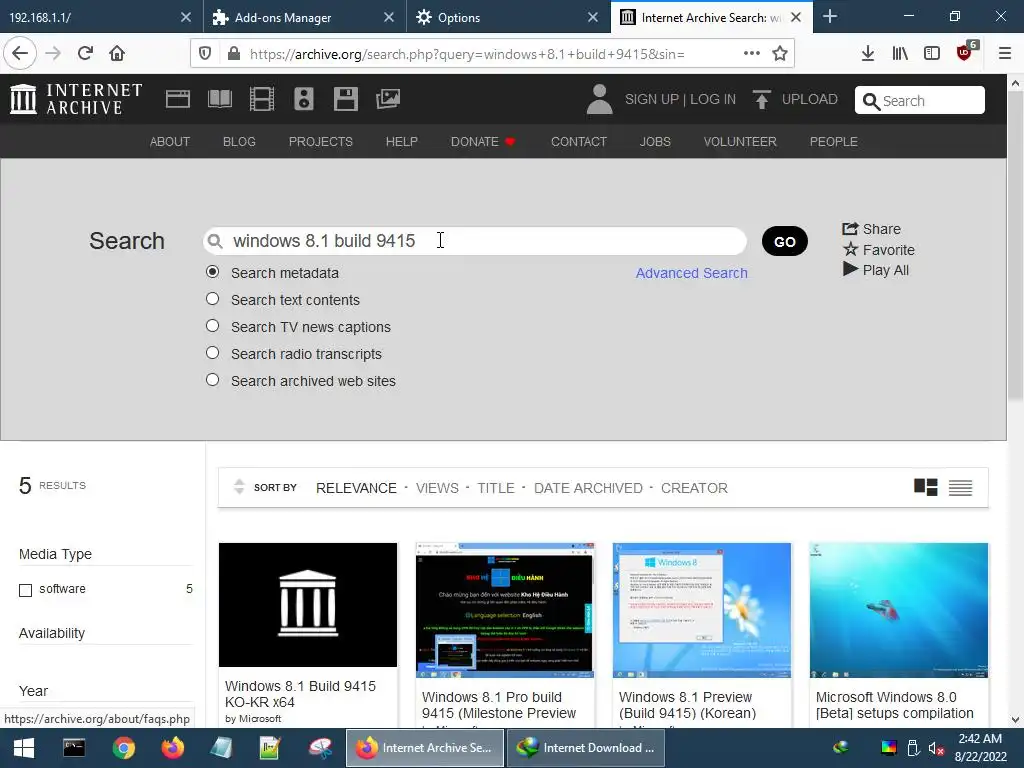1024x768 pixels.
Task: Select Search metadata radio button
Action: [212, 272]
